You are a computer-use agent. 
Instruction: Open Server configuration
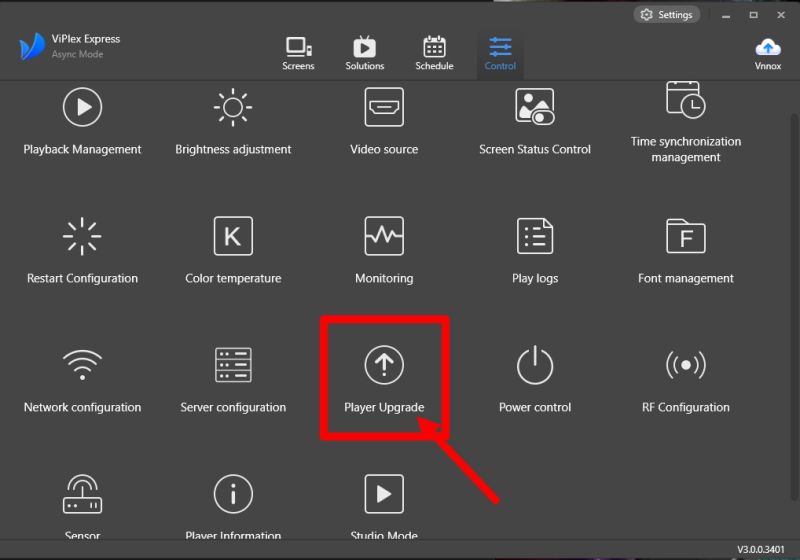point(233,366)
